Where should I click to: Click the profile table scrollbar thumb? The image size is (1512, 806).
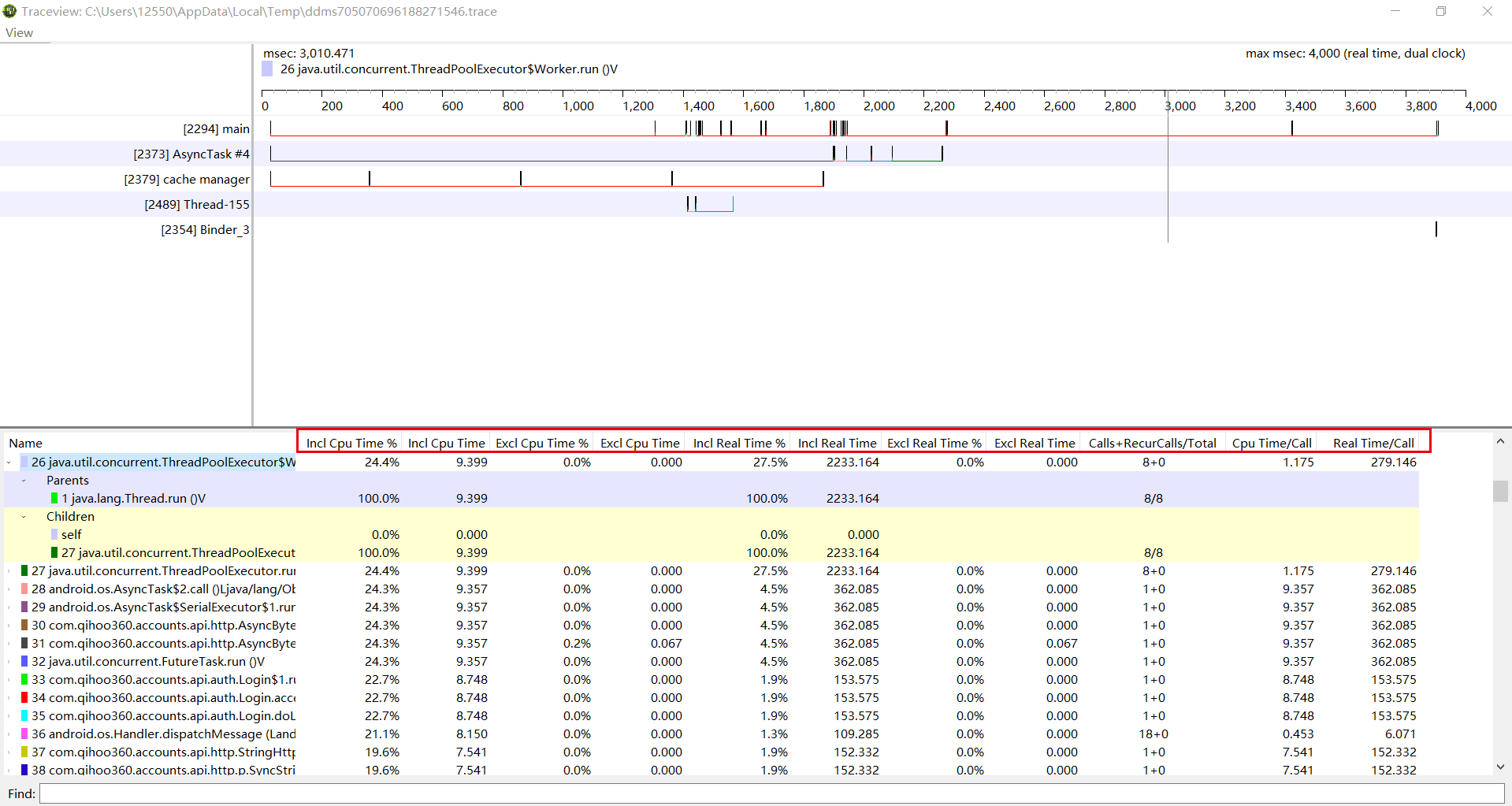tap(1500, 491)
